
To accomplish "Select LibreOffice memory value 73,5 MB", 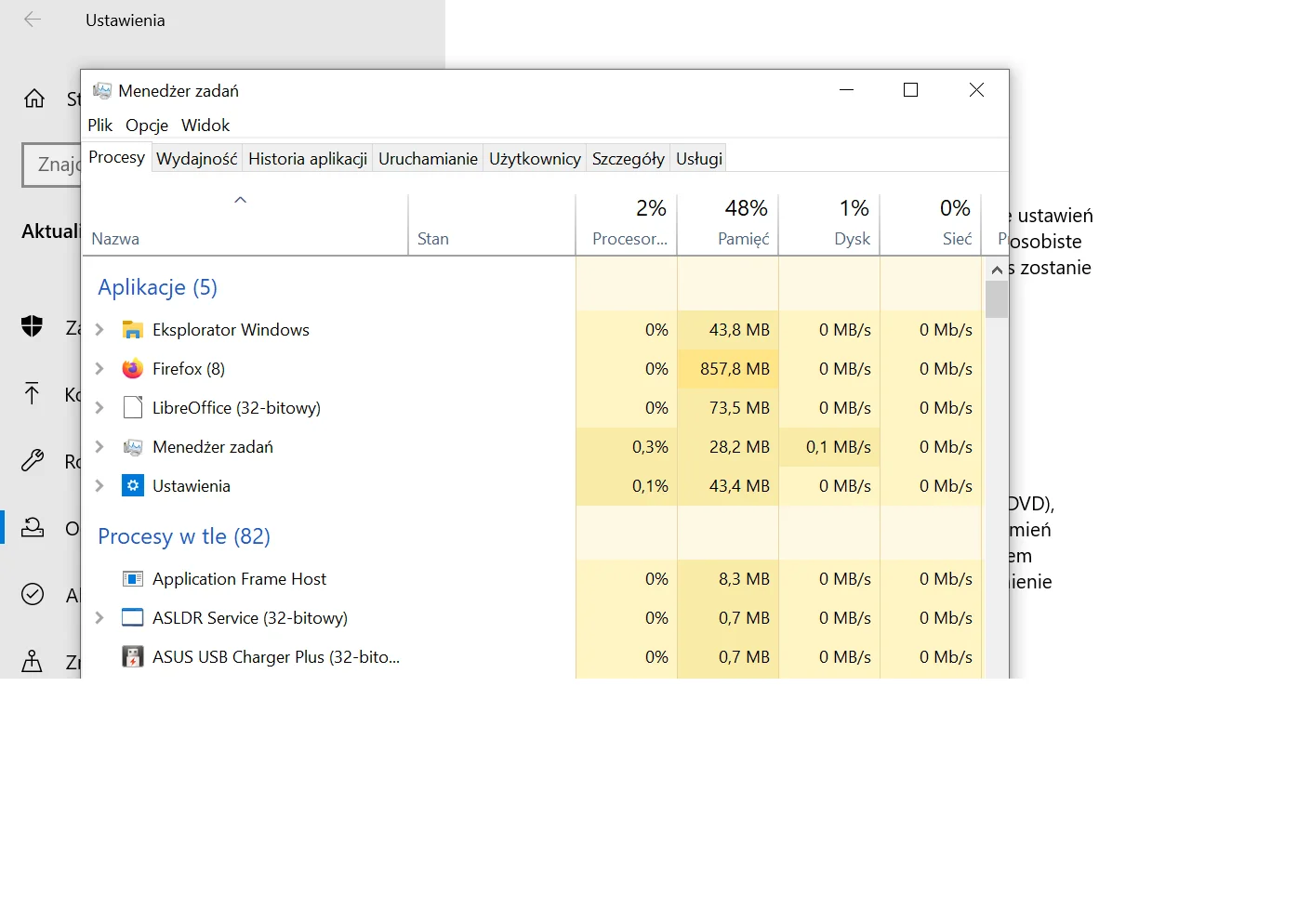I will (x=739, y=408).
